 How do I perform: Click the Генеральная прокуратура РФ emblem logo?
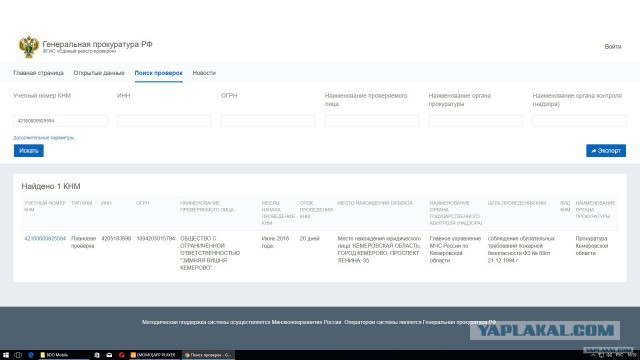29,47
